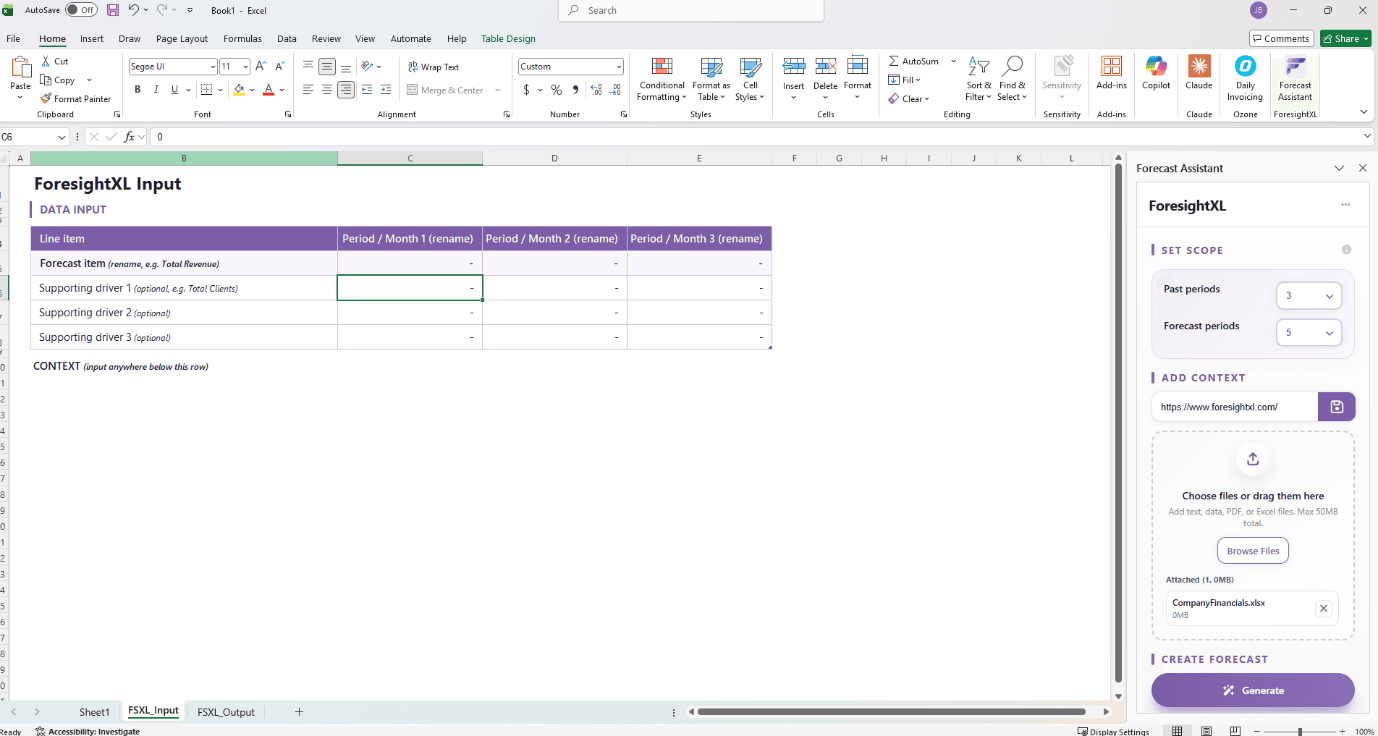Open the Forecast Assistant add-in

click(1294, 78)
